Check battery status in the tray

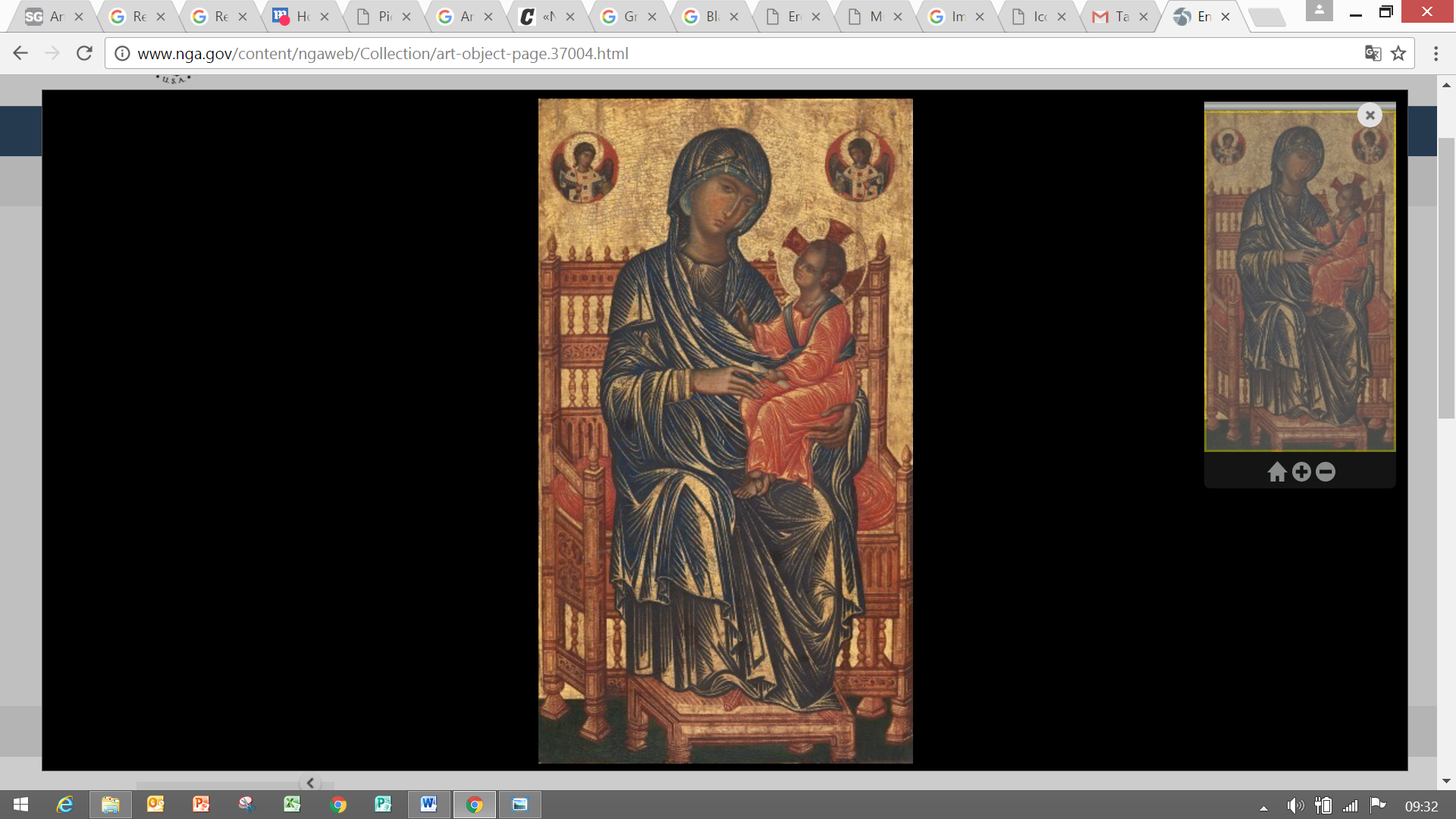(x=1323, y=806)
